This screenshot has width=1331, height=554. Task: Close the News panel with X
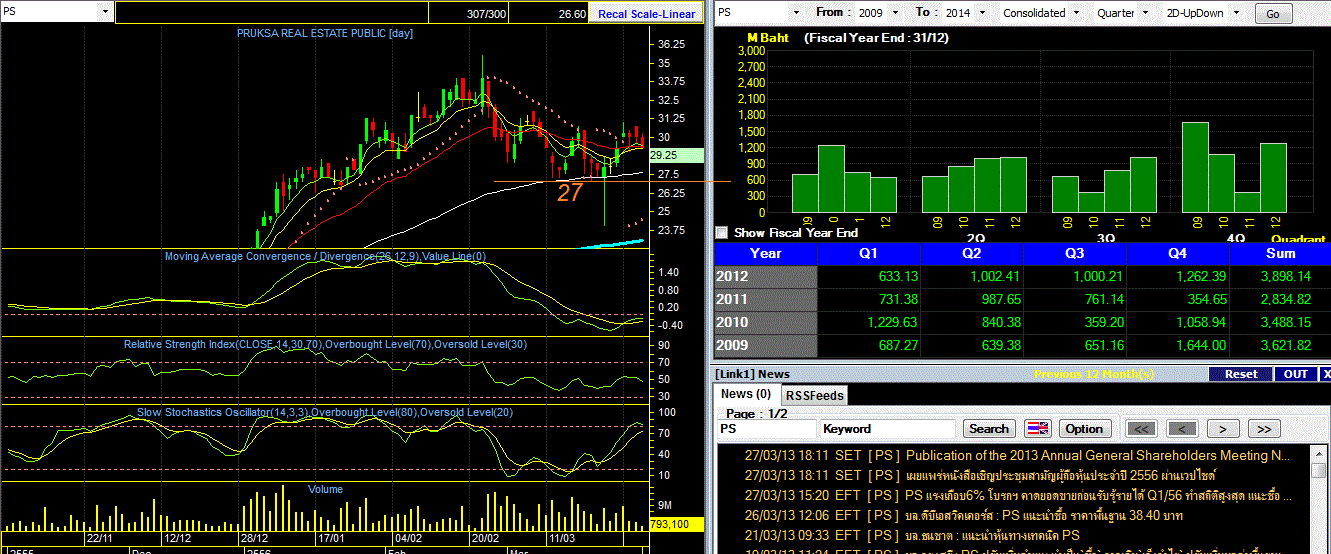pos(1326,374)
